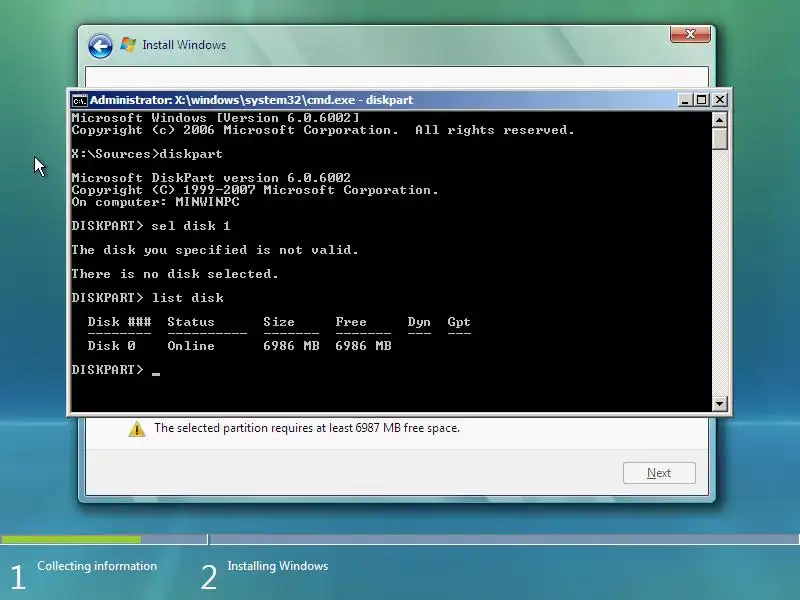The width and height of the screenshot is (800, 600).
Task: Click the step number 1 at the bottom
Action: click(18, 578)
